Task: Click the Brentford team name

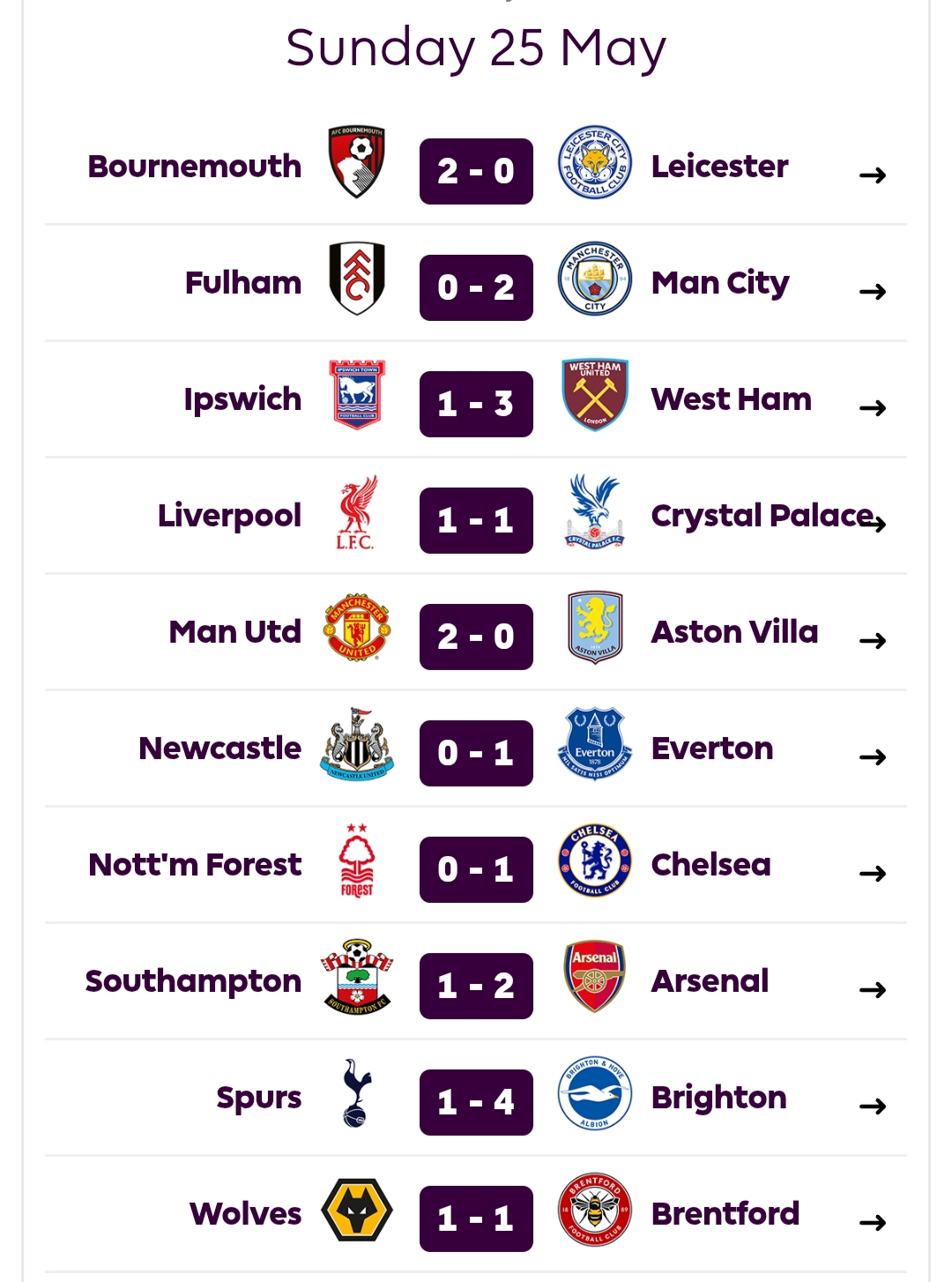Action: point(725,1214)
